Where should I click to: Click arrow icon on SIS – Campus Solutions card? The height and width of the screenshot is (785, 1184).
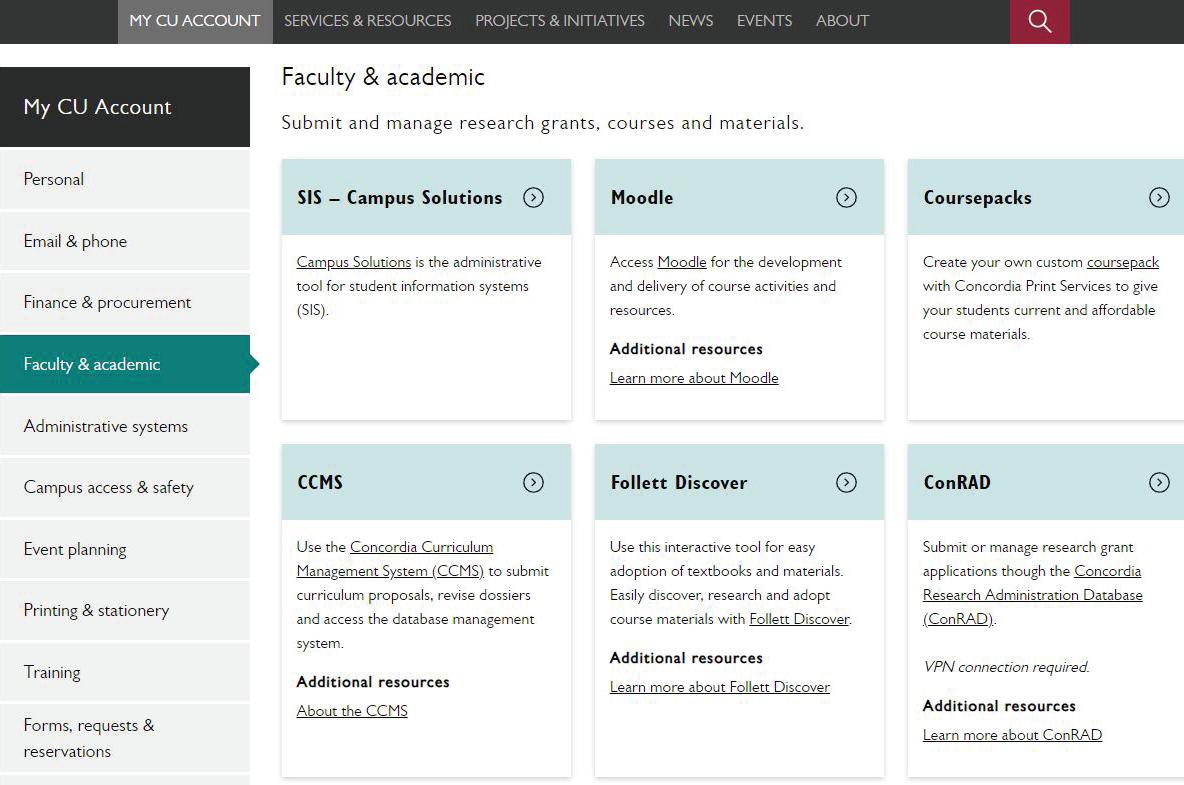point(534,197)
